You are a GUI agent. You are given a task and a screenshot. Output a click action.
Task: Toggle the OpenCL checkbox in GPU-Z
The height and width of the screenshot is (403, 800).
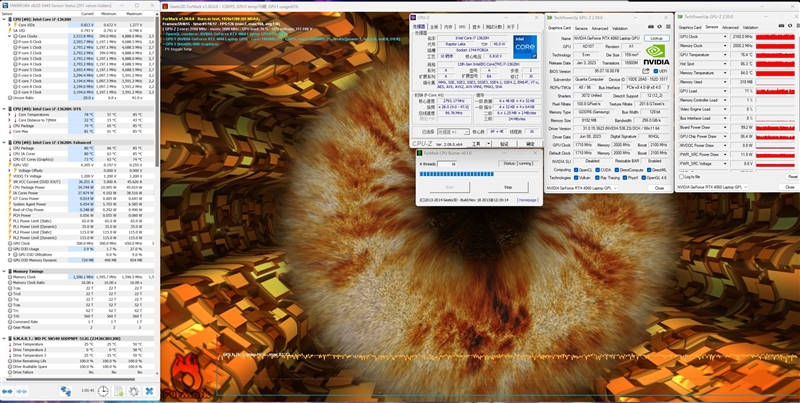[x=576, y=169]
